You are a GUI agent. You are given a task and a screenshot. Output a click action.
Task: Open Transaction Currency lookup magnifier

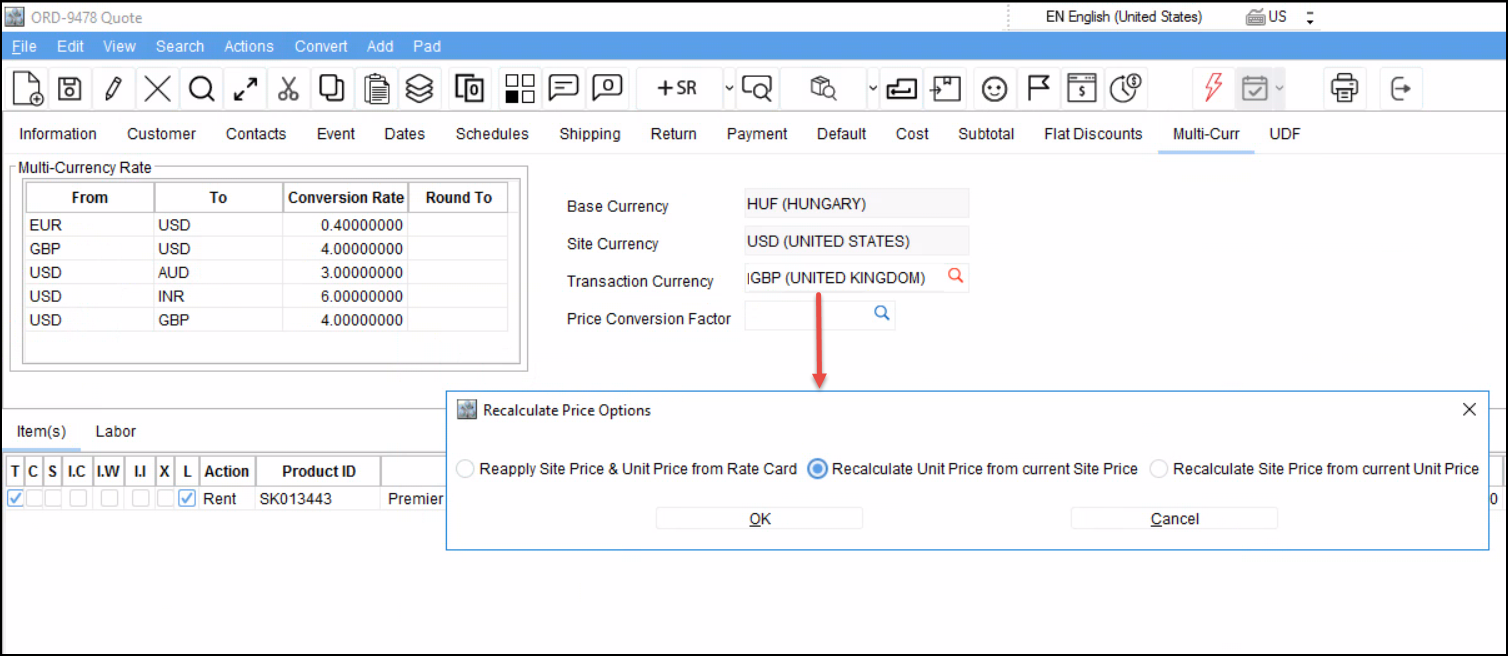pos(955,277)
